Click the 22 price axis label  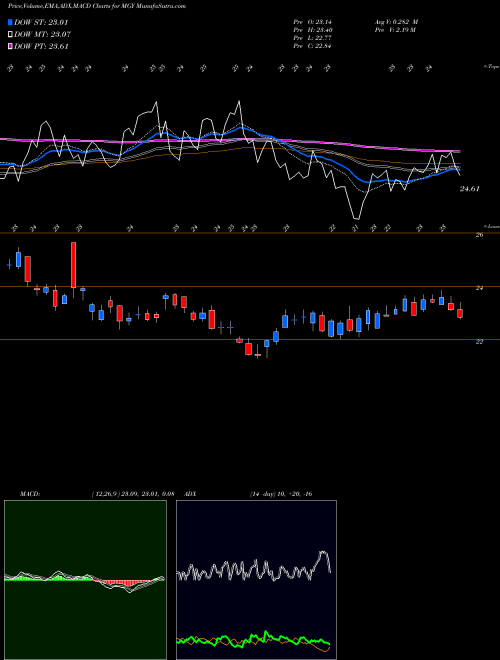(x=479, y=341)
